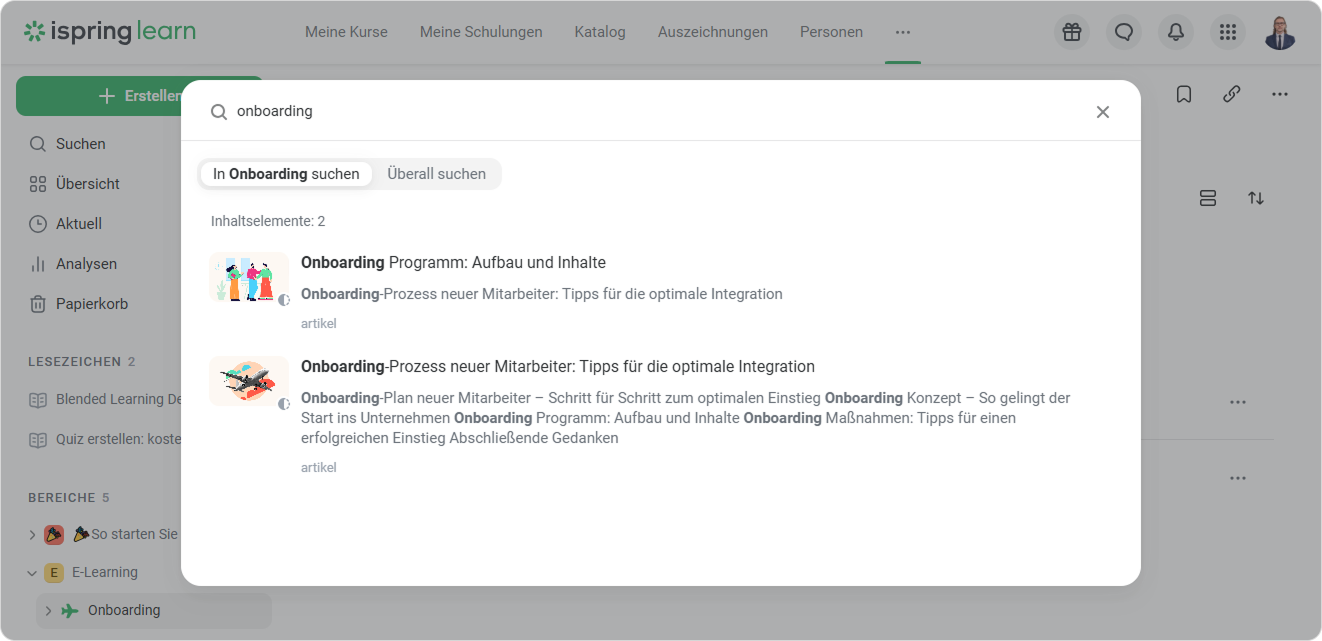Collapse the E-Learning area
The width and height of the screenshot is (1322, 641).
(33, 573)
